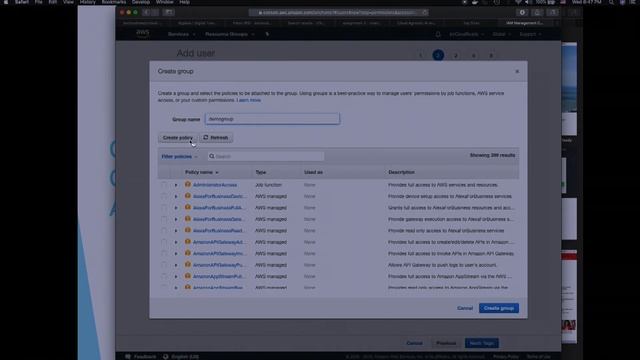The height and width of the screenshot is (360, 640).
Task: Open Spotlight search in the menu bar
Action: (611, 2)
